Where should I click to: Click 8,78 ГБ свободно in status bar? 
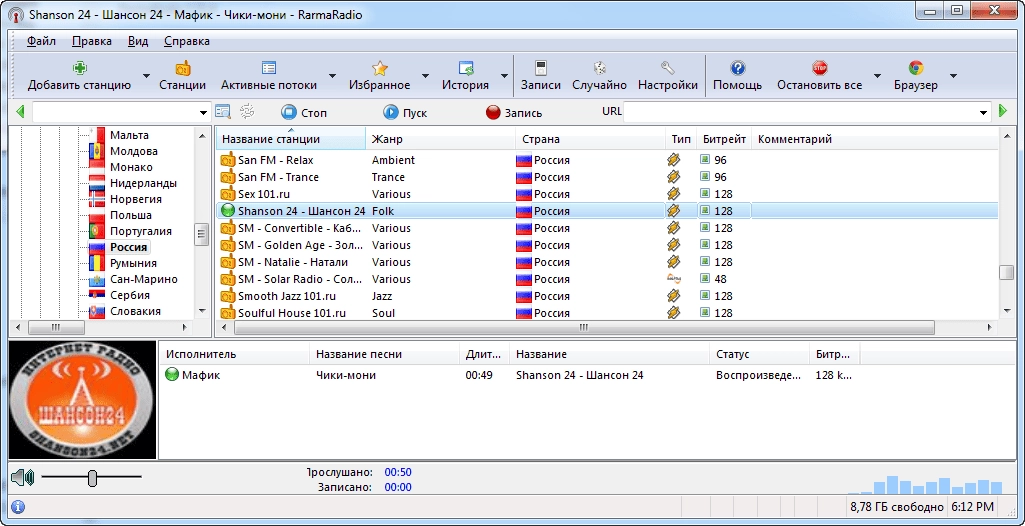896,507
